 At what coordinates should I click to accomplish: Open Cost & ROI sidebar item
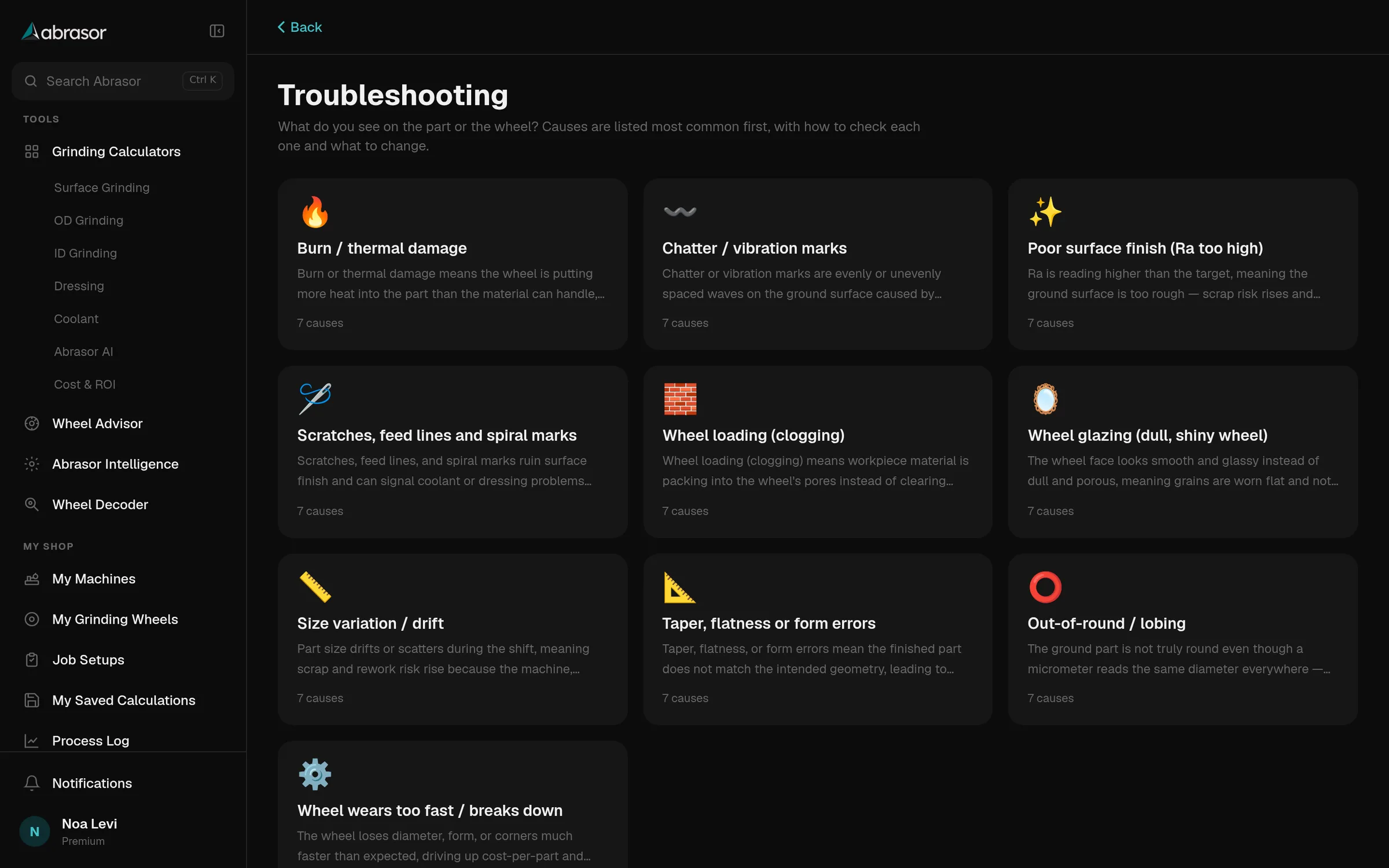(85, 384)
